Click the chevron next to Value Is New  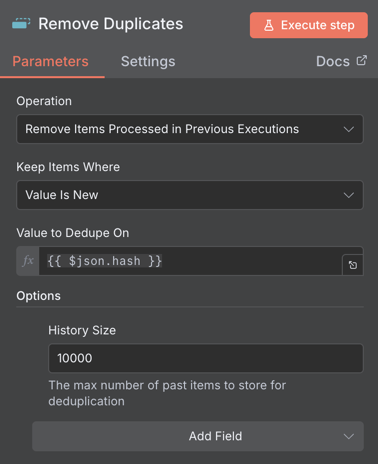(349, 195)
